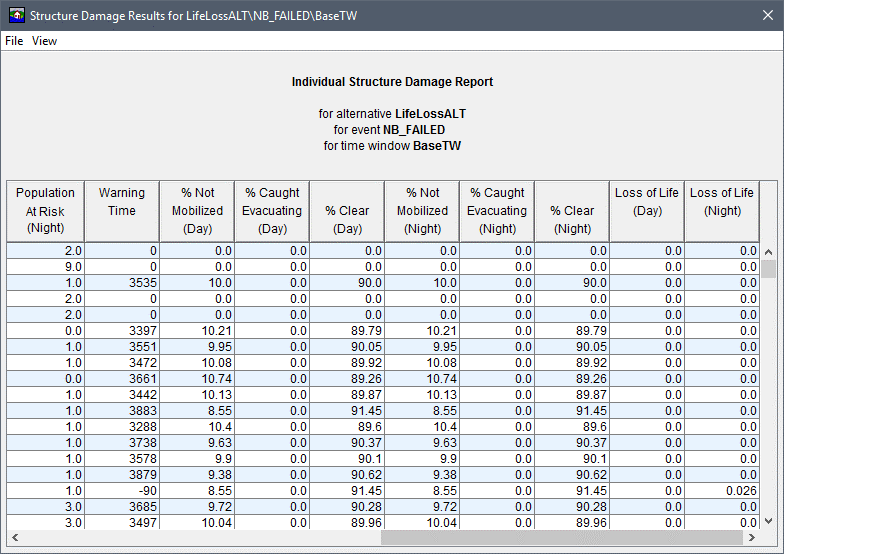Select the warning time cell 3497
Screen dimensions: 895x554
click(x=122, y=522)
